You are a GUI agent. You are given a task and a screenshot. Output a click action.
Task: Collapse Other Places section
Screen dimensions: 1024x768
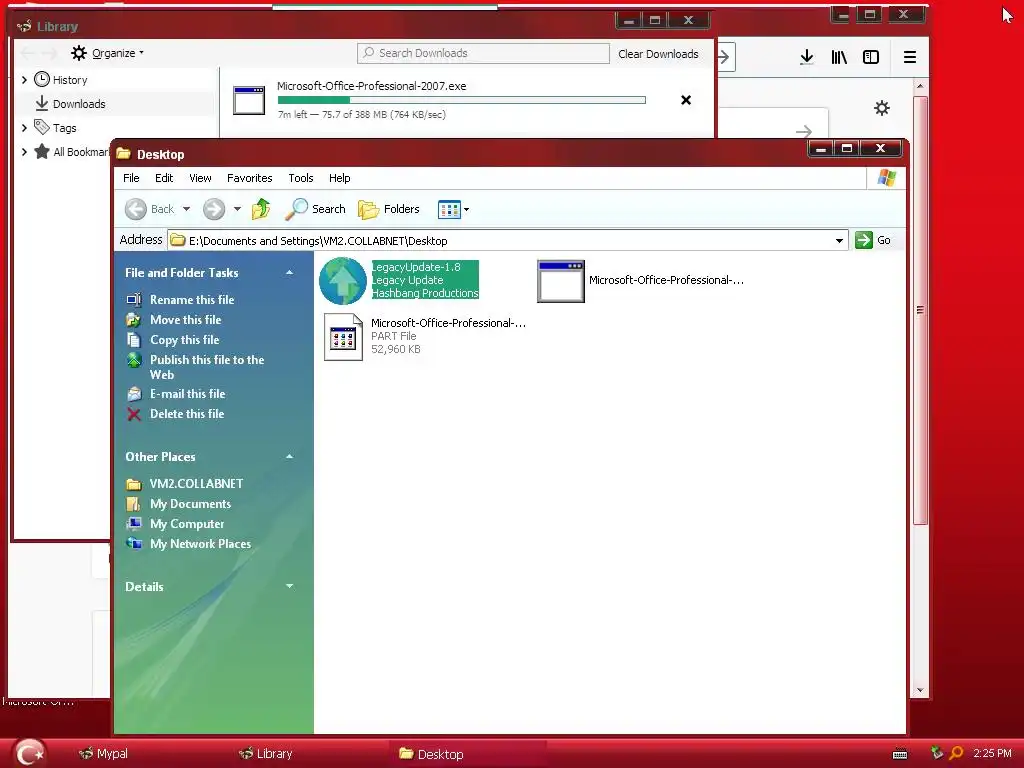pos(289,456)
